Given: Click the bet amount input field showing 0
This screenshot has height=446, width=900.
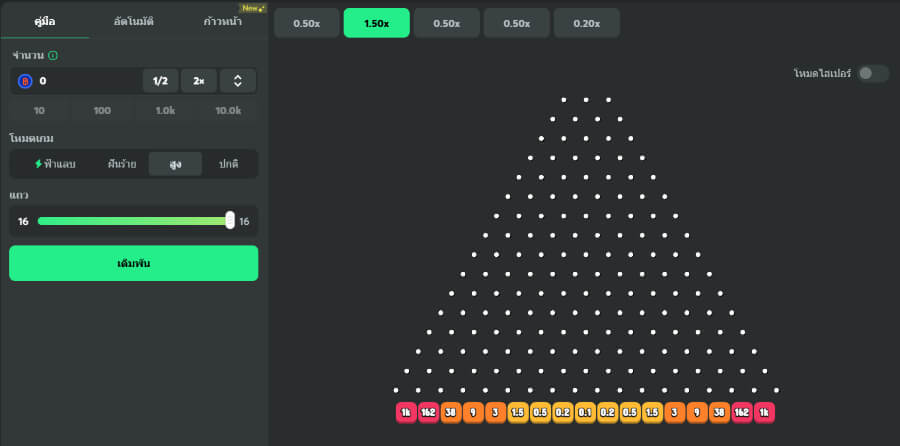Looking at the screenshot, I should tap(76, 82).
